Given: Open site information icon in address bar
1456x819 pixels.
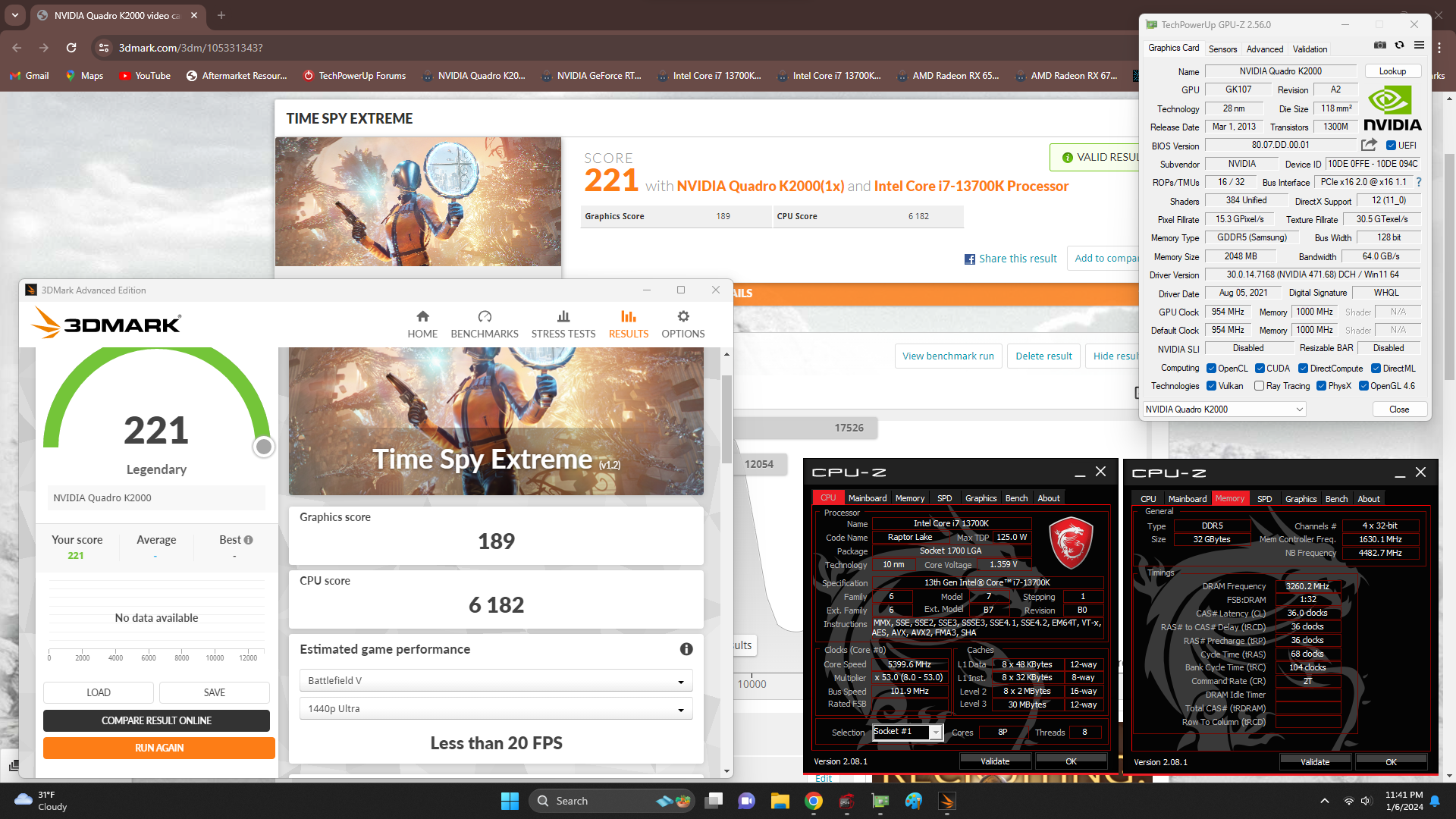Looking at the screenshot, I should tap(104, 48).
